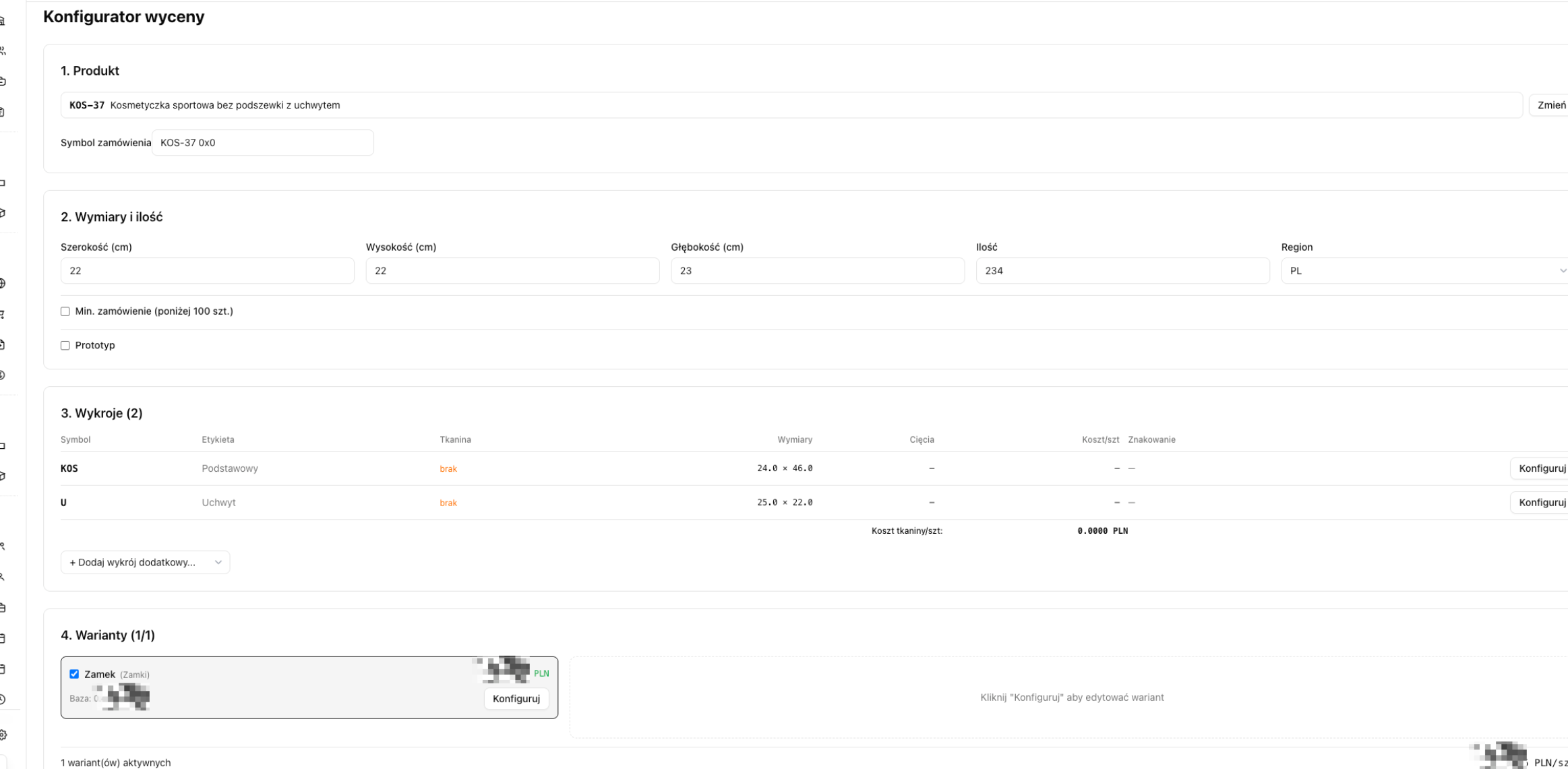The image size is (1568, 769).
Task: Open the shopping cart sidebar icon
Action: pos(3,314)
